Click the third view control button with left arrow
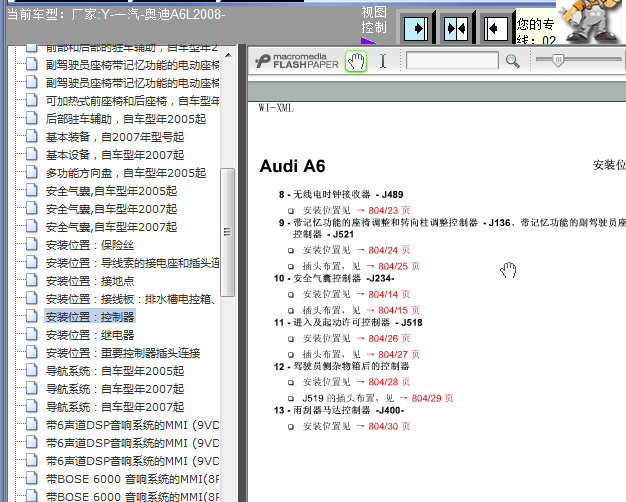 pos(494,28)
